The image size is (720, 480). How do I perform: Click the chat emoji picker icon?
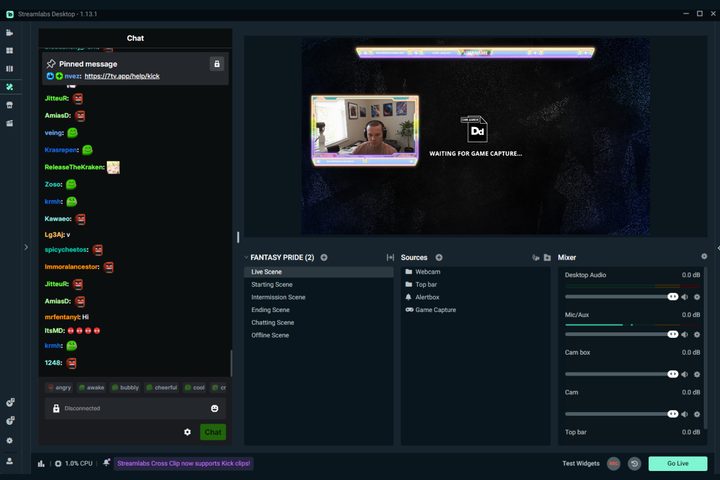(x=214, y=408)
